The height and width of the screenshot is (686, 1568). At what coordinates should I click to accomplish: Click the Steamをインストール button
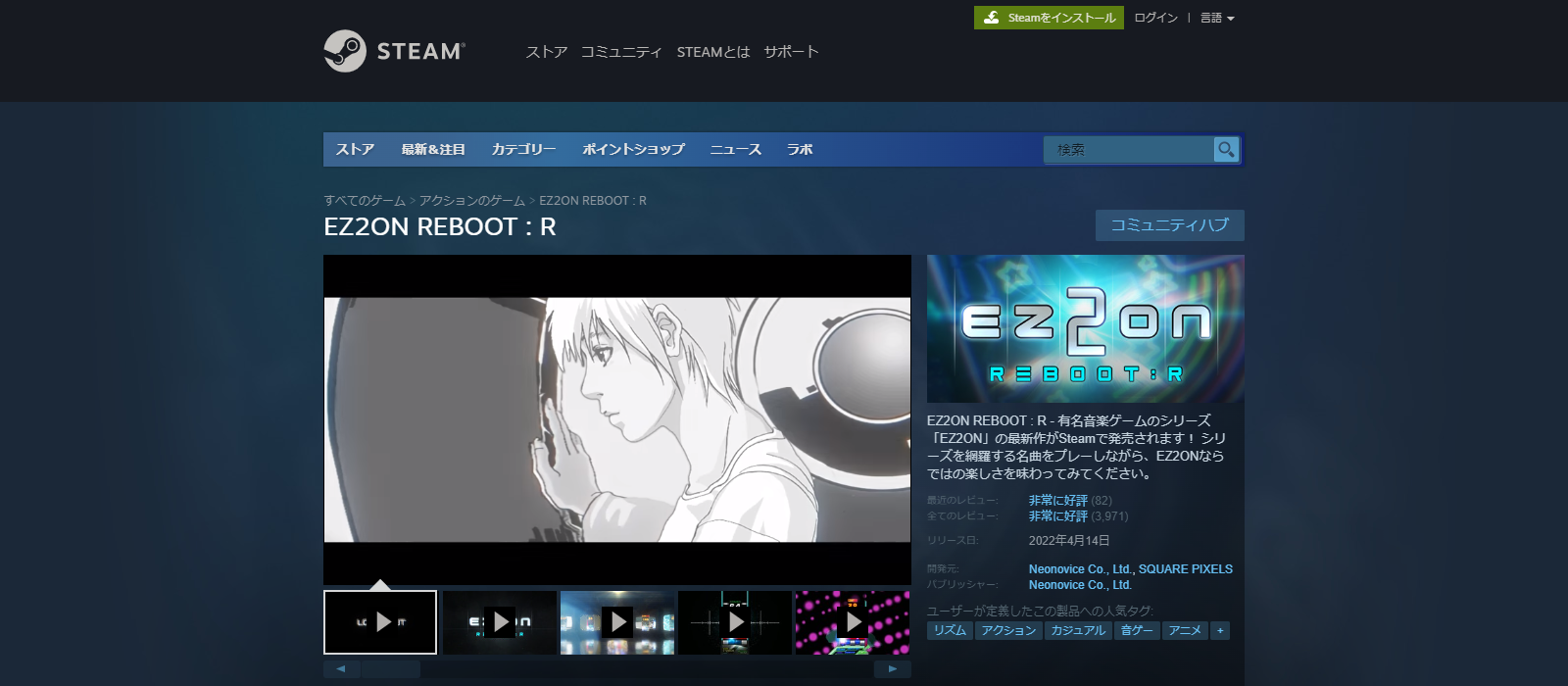(1049, 18)
